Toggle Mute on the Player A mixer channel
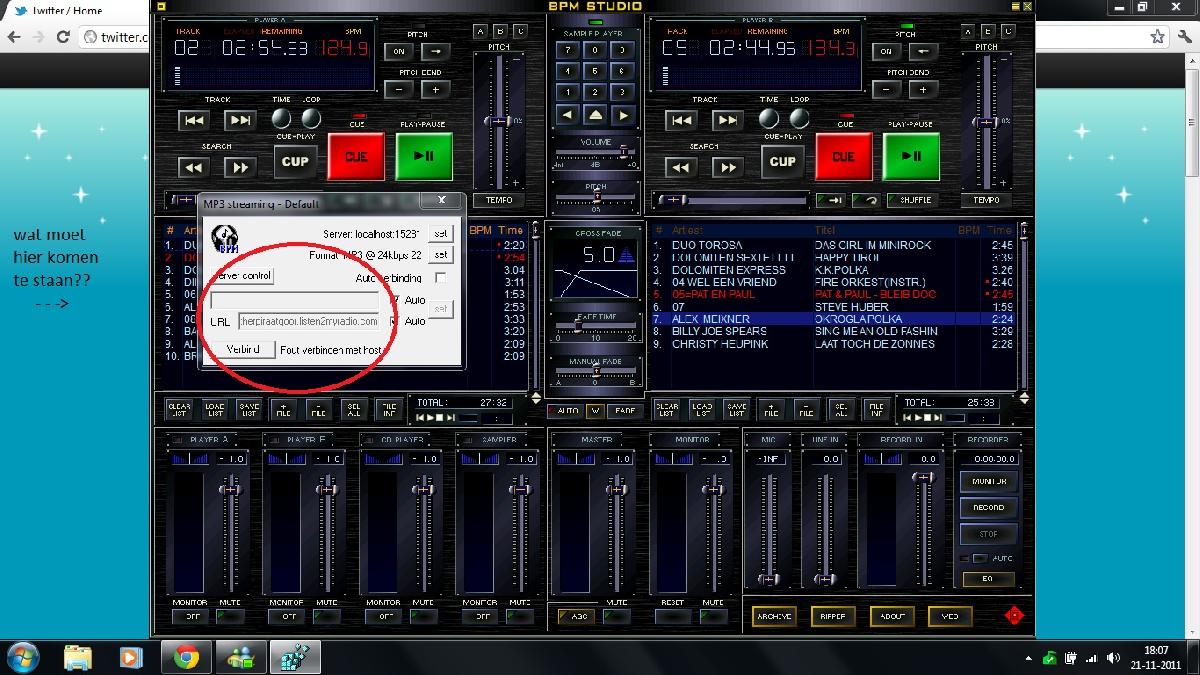Viewport: 1200px width, 675px height. [x=230, y=617]
